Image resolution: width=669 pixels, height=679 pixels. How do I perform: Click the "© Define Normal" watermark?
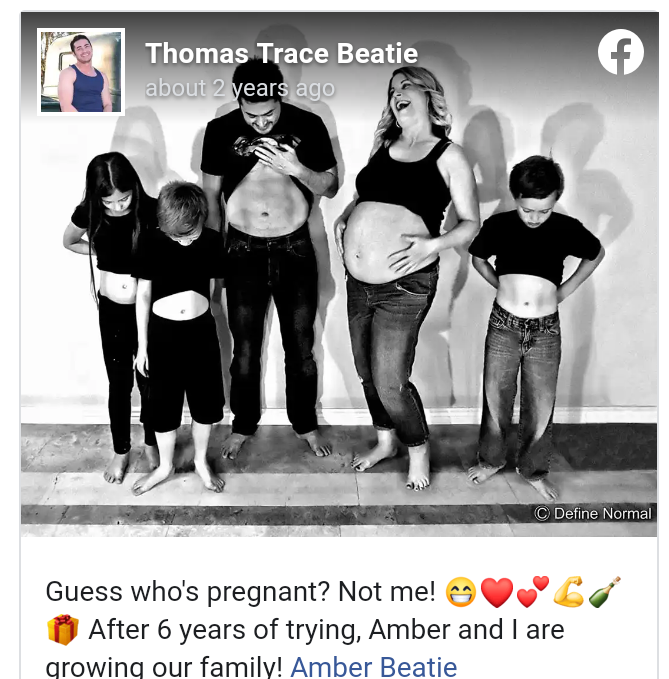pos(593,514)
